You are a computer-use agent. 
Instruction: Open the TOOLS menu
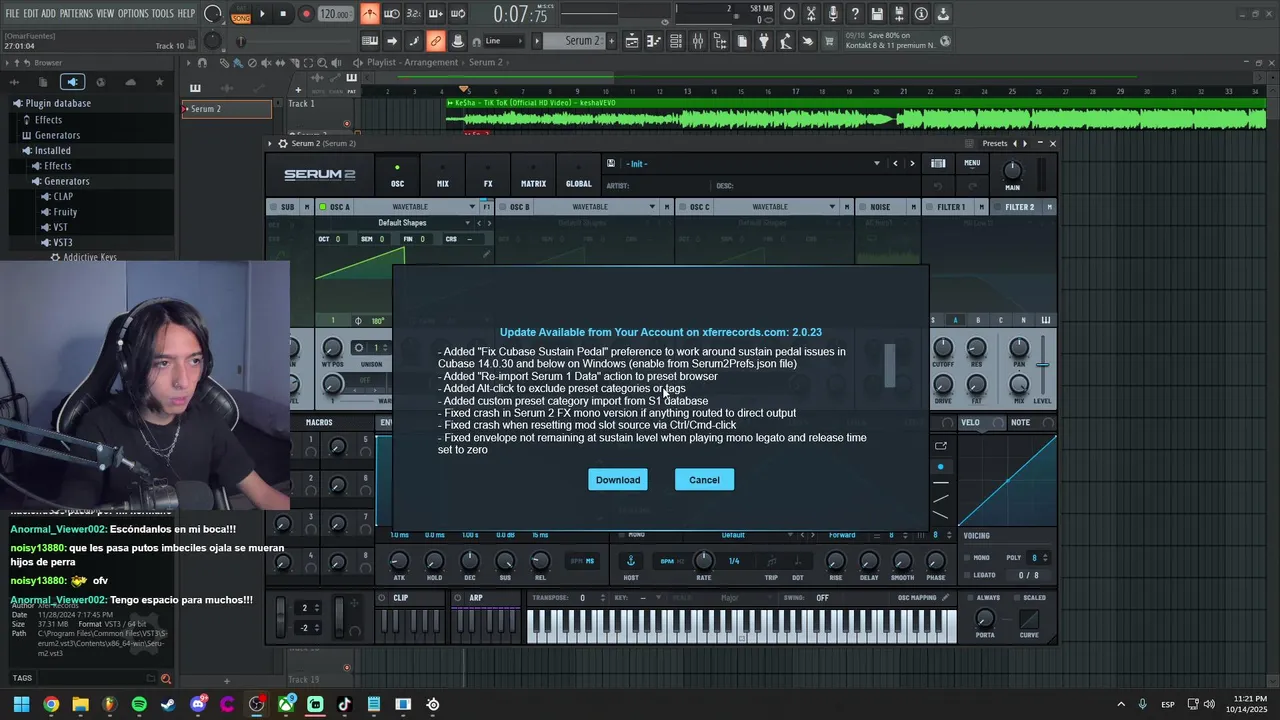click(x=163, y=13)
